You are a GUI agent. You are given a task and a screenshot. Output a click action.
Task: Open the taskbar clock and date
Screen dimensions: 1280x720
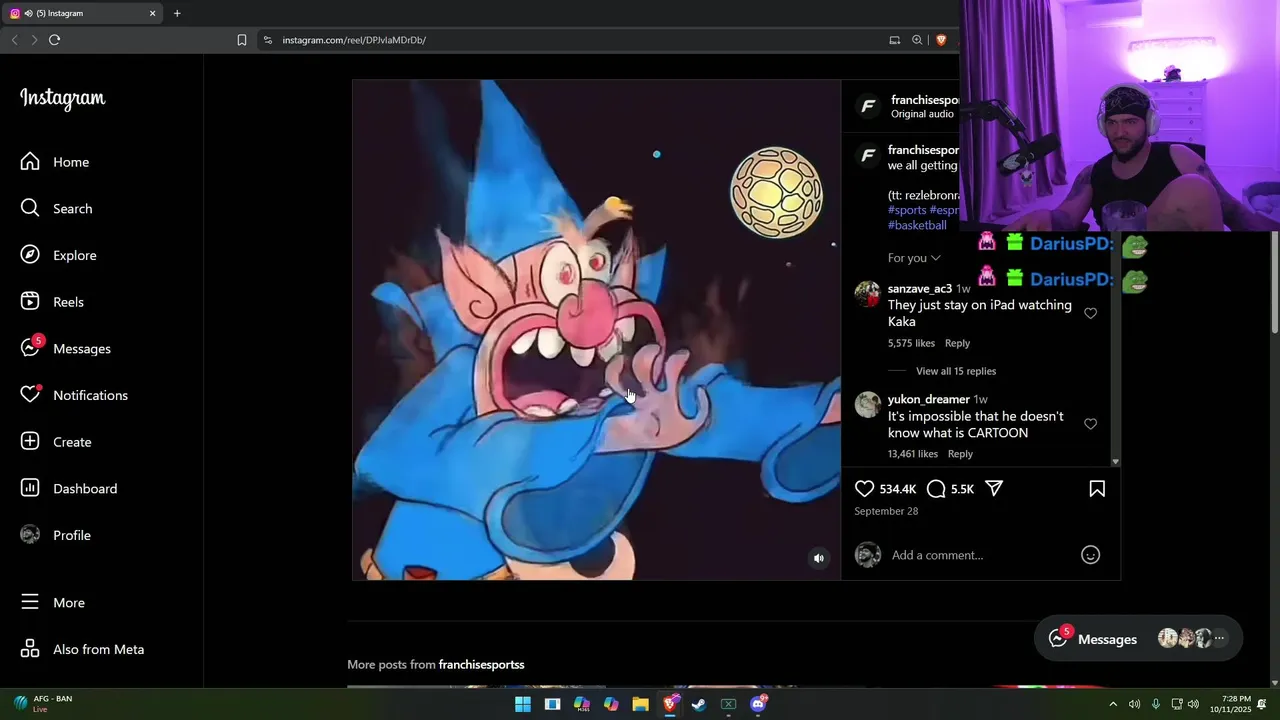[1230, 704]
